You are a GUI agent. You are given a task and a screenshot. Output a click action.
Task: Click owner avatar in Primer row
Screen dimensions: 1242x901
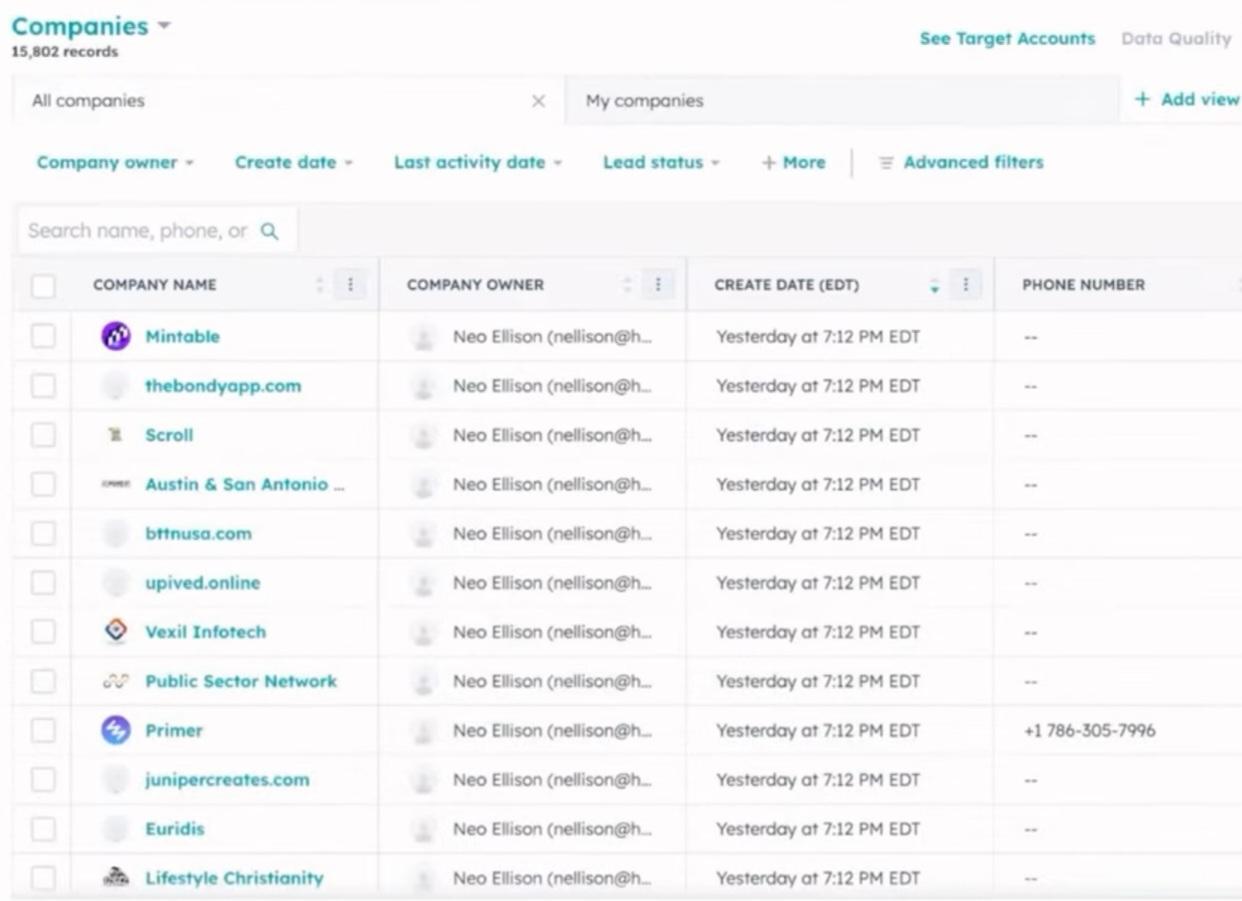point(423,731)
